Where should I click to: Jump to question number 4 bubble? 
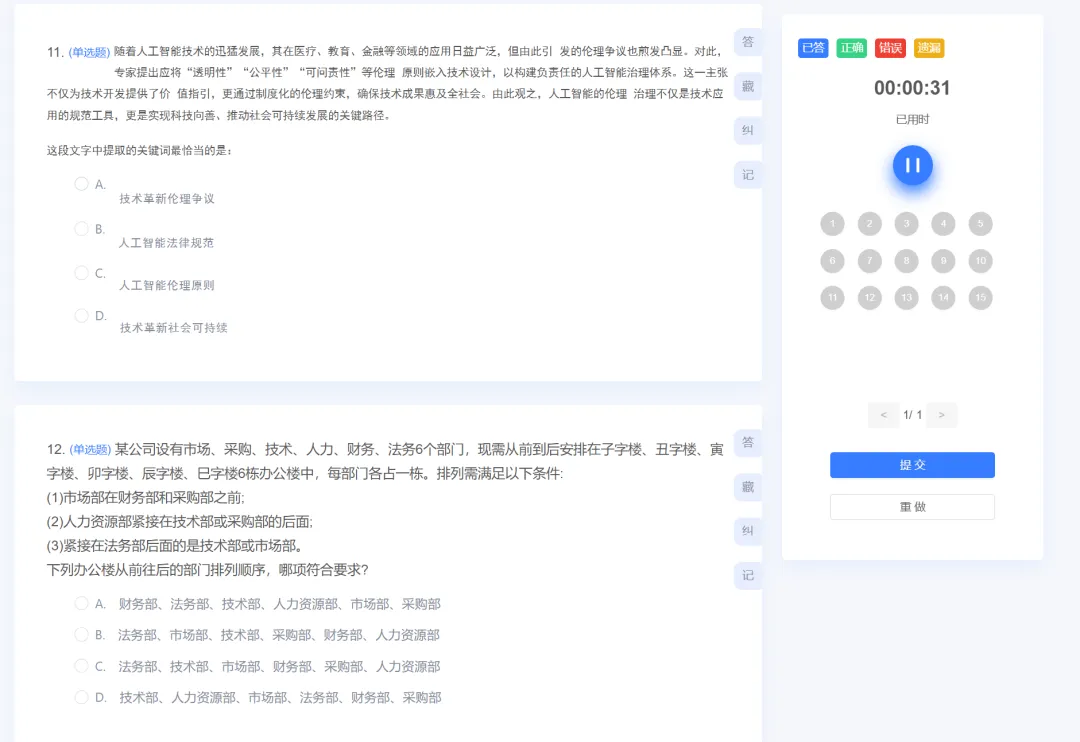click(x=943, y=223)
